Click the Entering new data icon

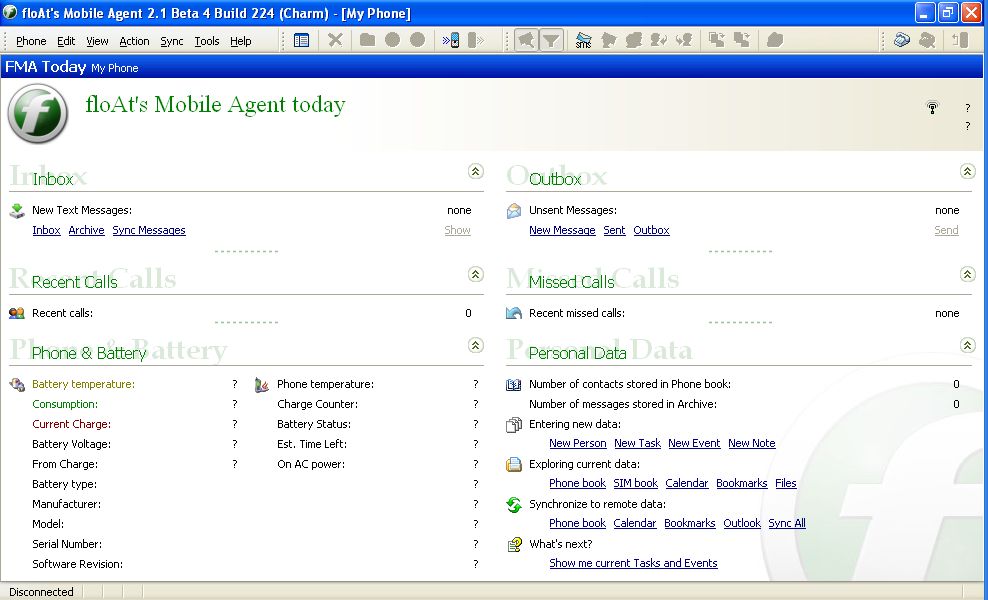(514, 425)
